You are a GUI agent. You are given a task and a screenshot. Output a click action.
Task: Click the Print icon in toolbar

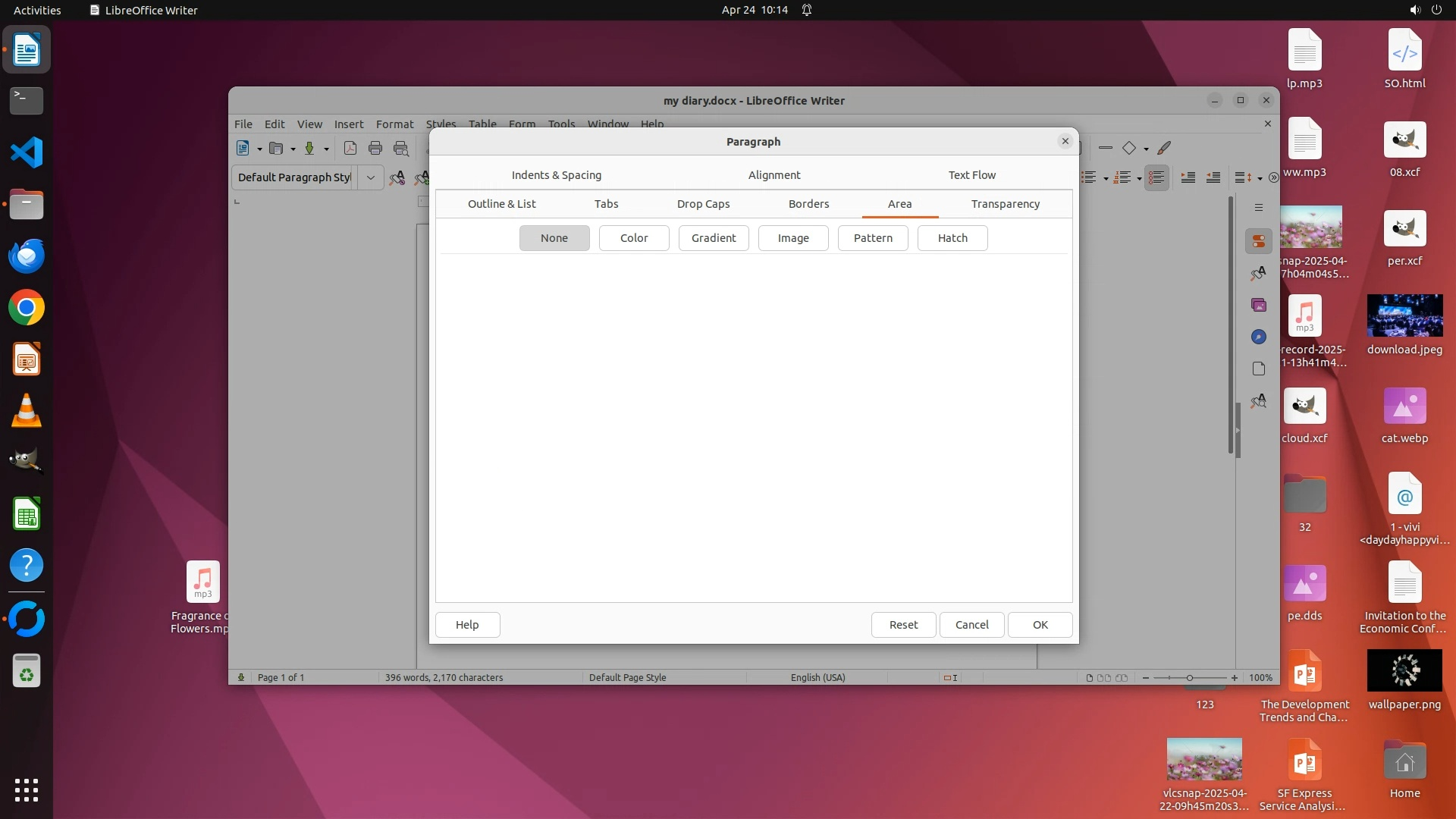click(x=375, y=149)
